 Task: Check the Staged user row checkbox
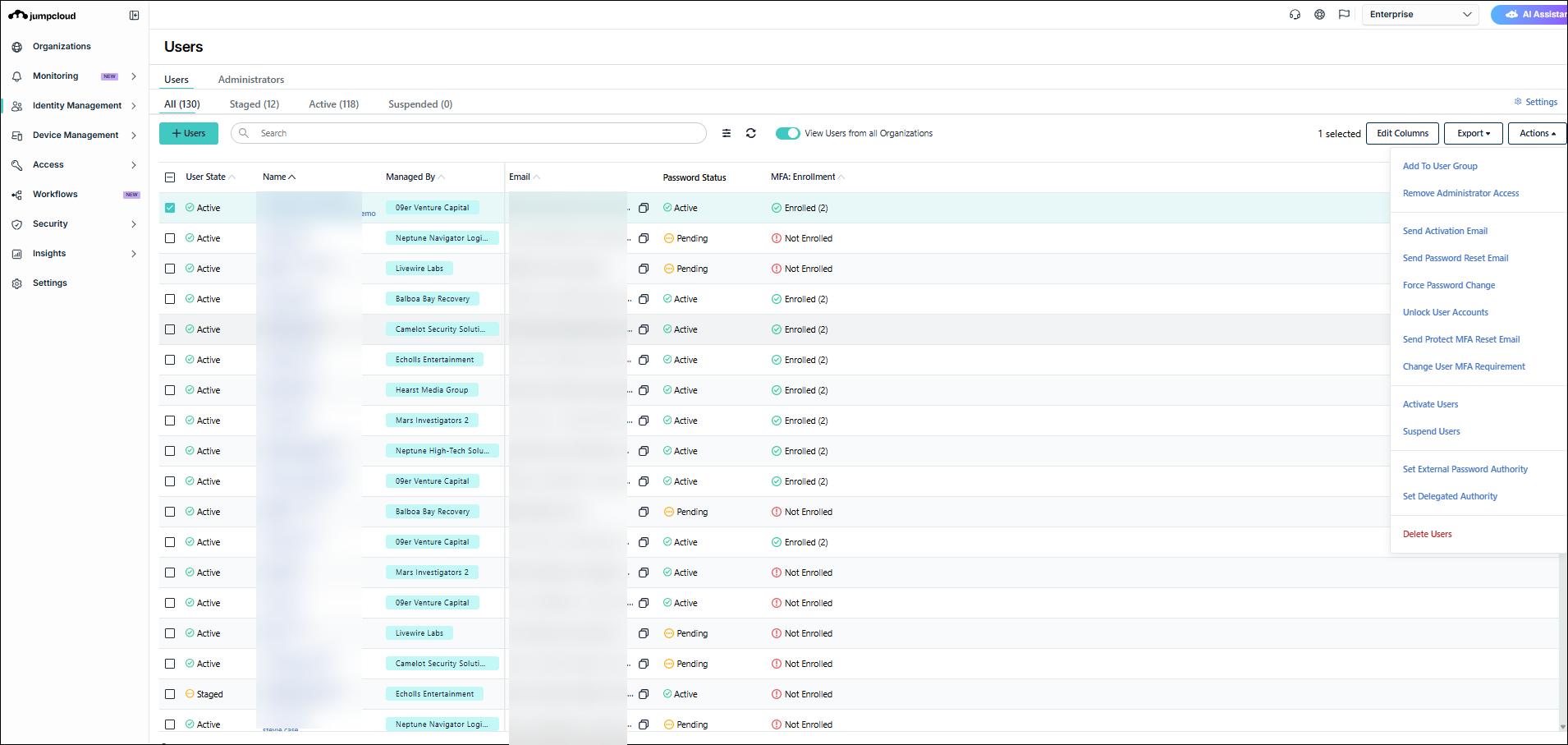(170, 694)
